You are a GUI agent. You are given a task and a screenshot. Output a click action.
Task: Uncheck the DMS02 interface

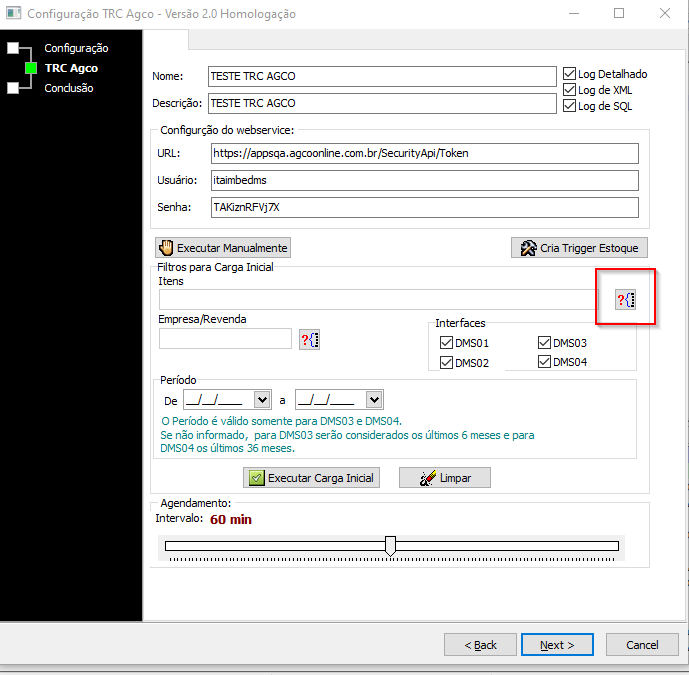(446, 363)
